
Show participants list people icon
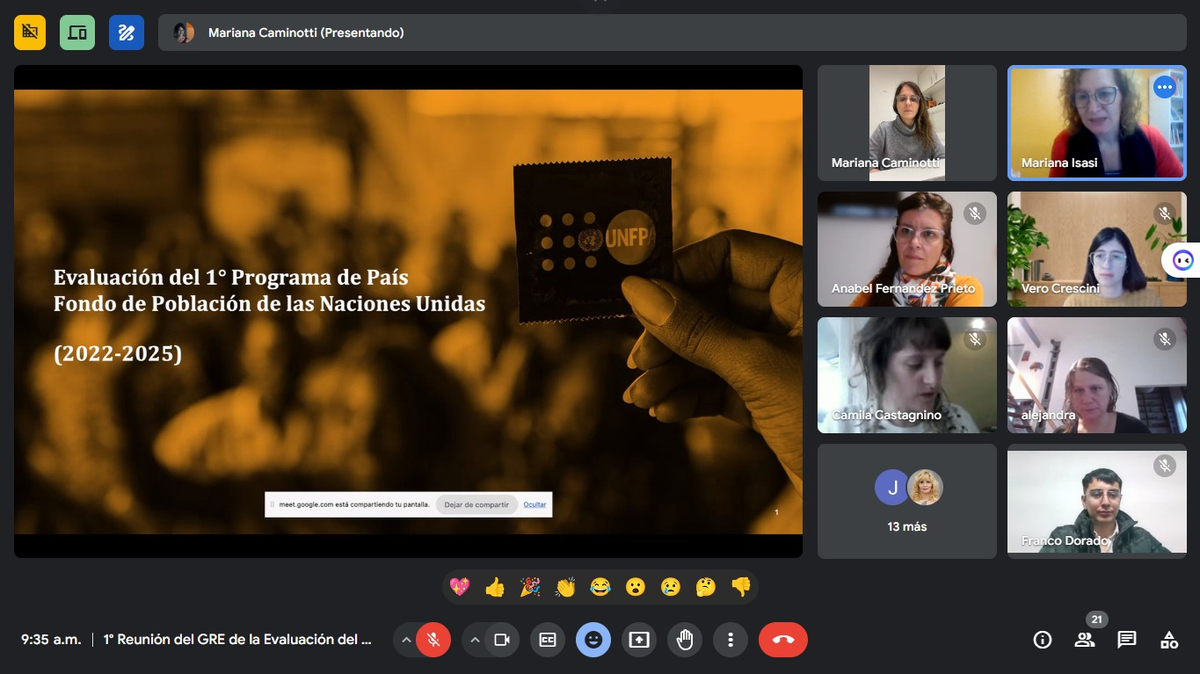[1084, 640]
